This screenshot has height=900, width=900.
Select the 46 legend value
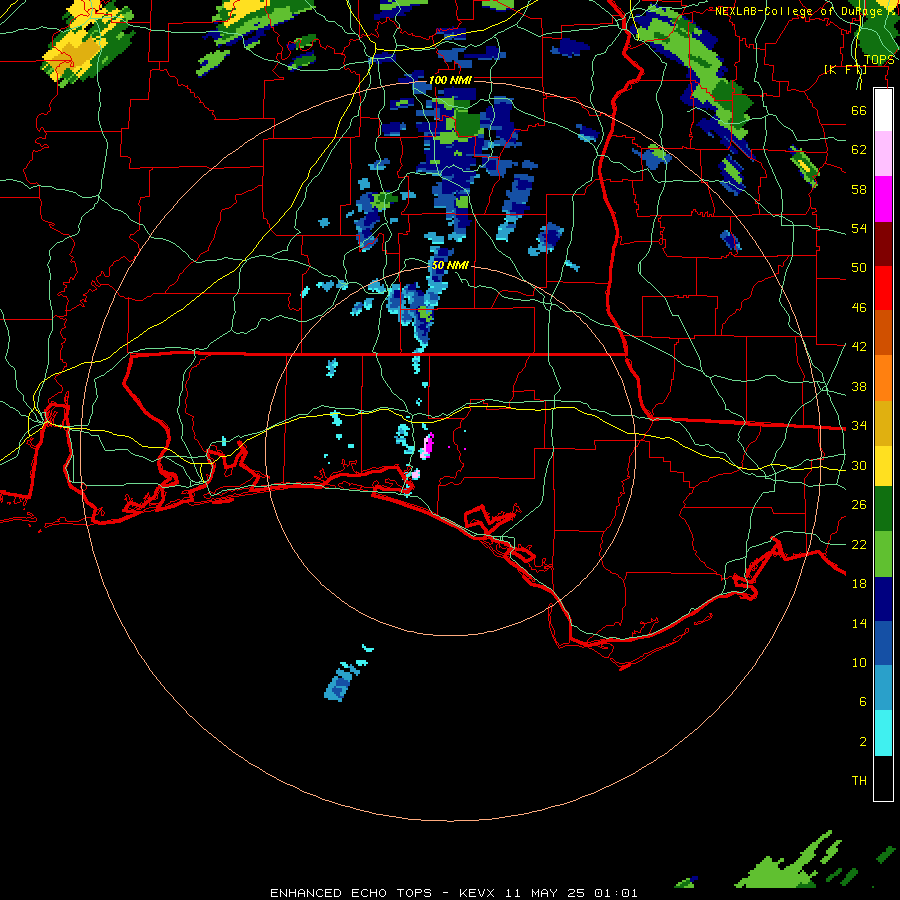pos(859,308)
